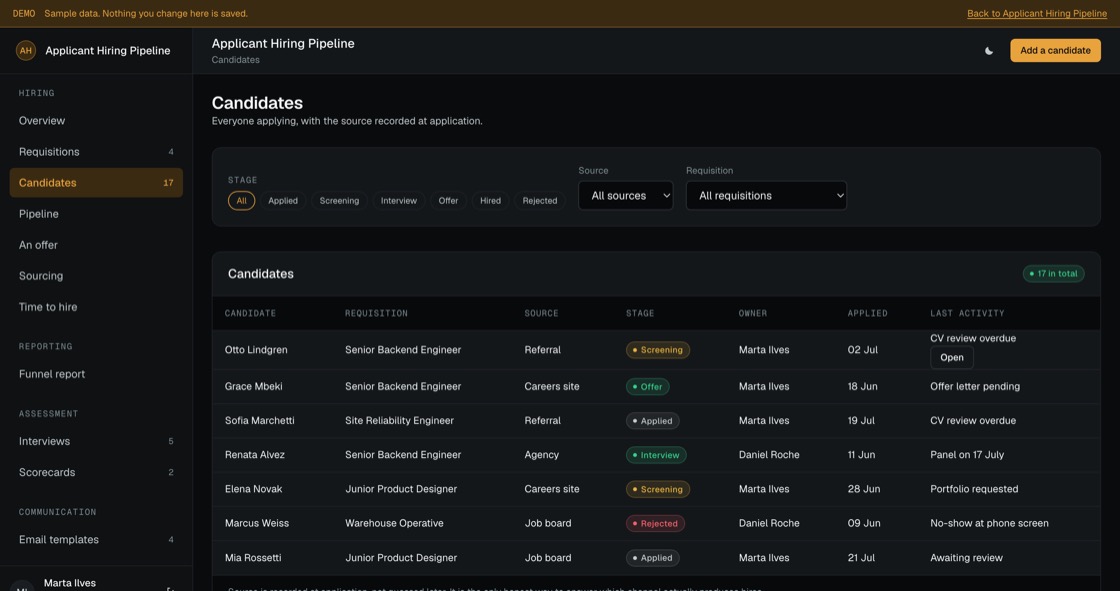Screen dimensions: 1120x591
Task: Filter by Applied stage
Action: click(x=283, y=201)
